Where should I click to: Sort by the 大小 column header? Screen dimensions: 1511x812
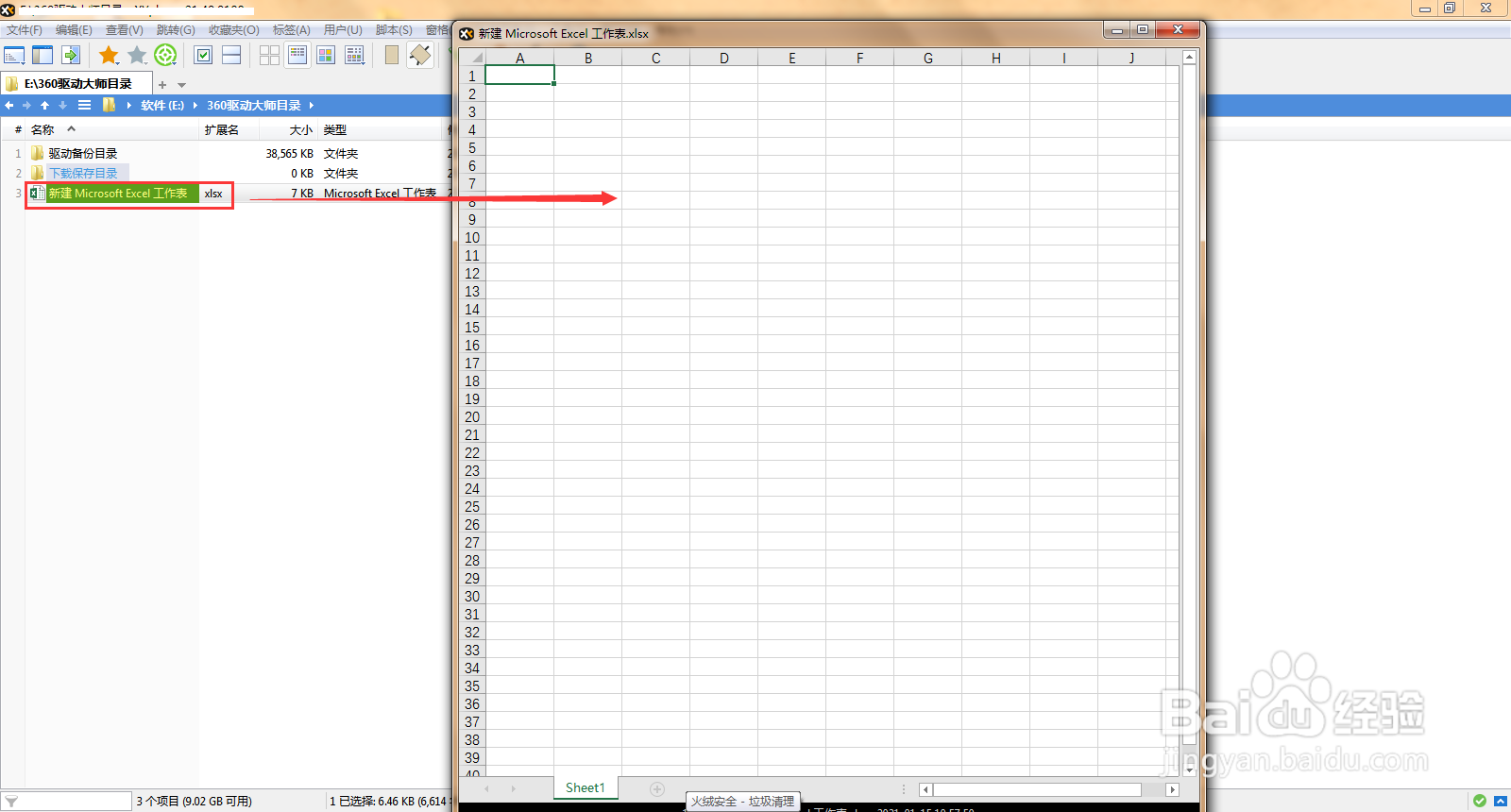[301, 130]
